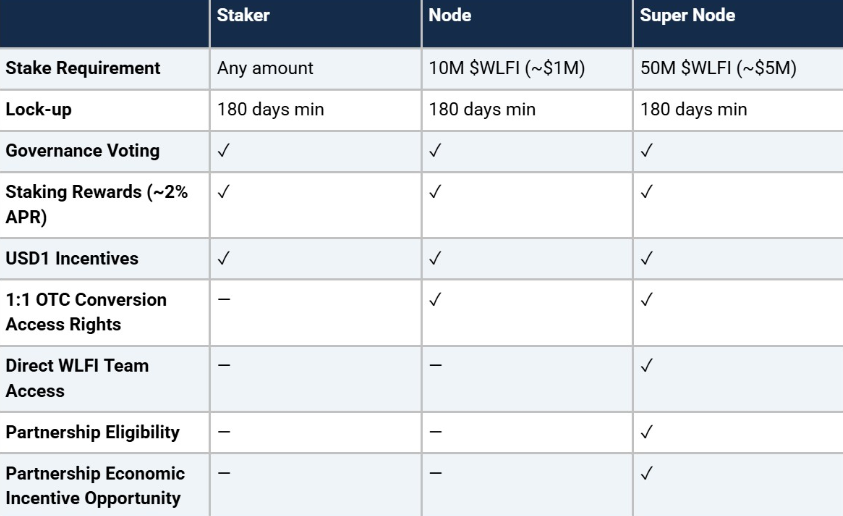Click the "50M $WLFI (~$5M)" cell

(x=718, y=69)
